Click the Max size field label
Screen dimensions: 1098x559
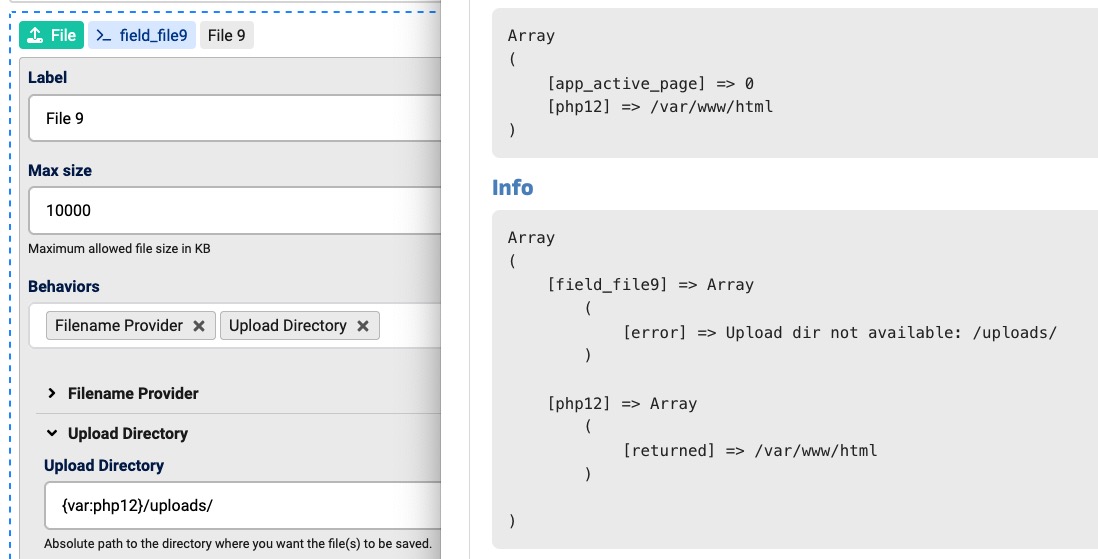point(60,171)
